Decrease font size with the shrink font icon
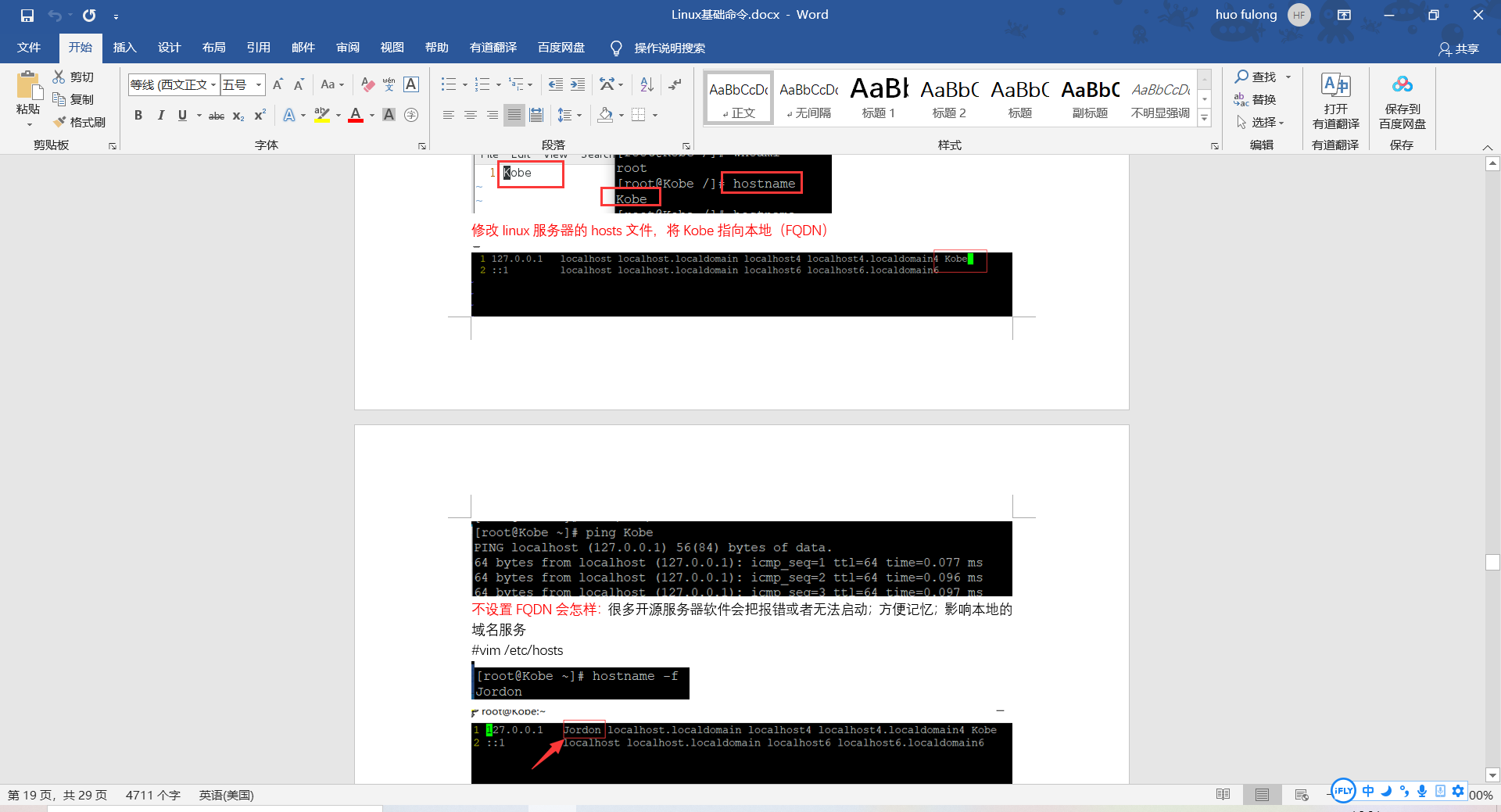 pos(299,84)
